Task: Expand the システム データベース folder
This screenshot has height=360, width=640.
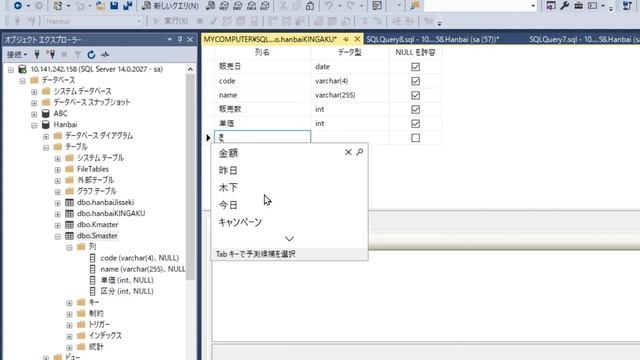Action: coord(34,91)
